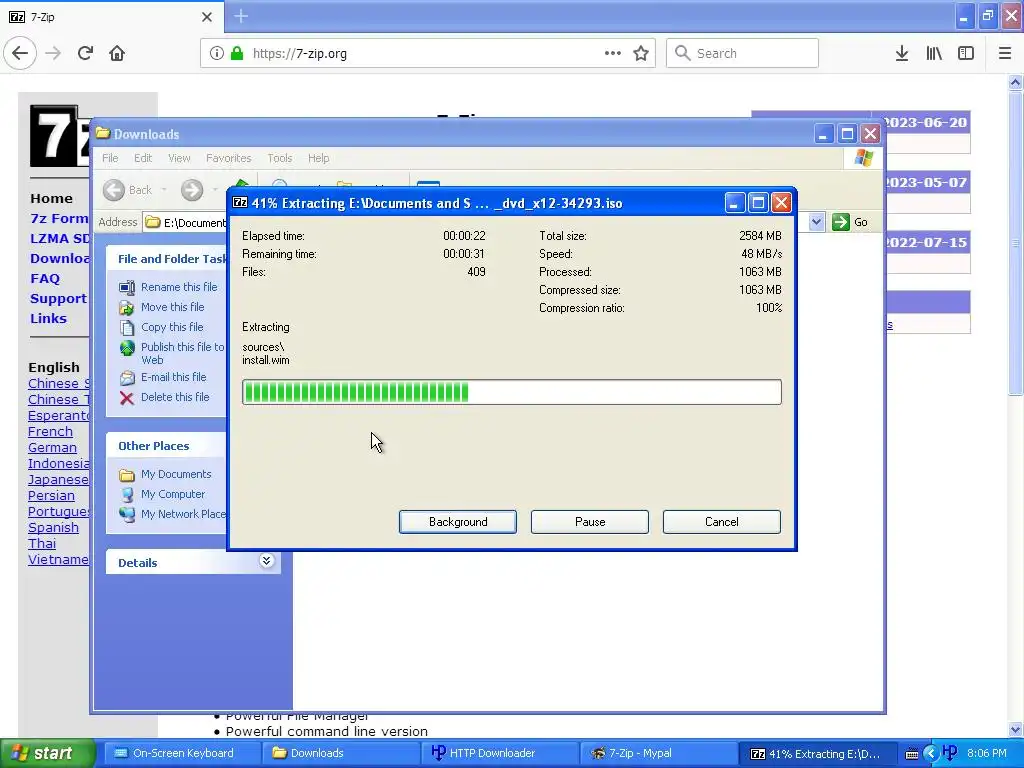Open browser home page
The height and width of the screenshot is (768, 1024).
(117, 53)
